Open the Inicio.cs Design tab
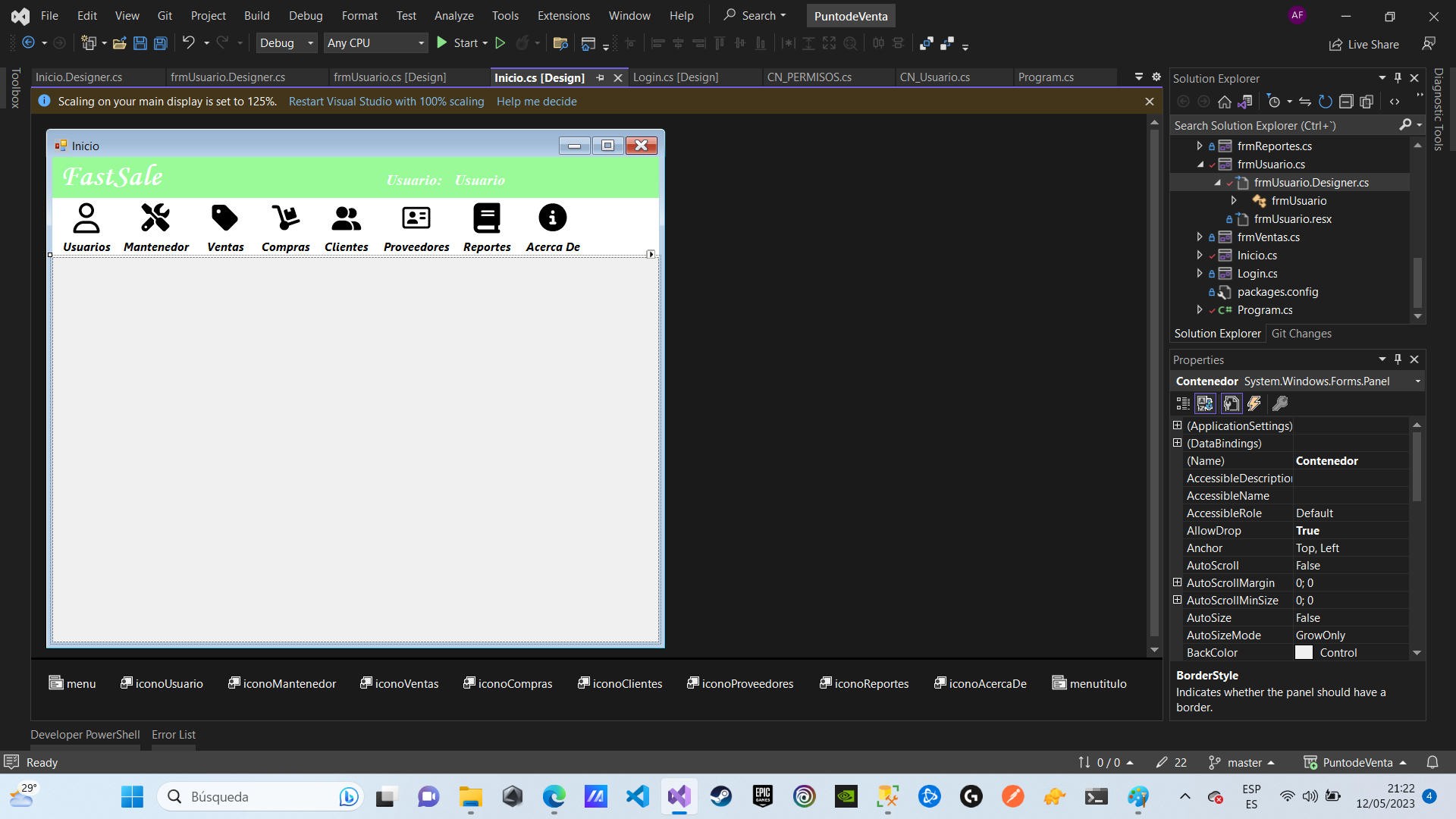 [x=540, y=77]
